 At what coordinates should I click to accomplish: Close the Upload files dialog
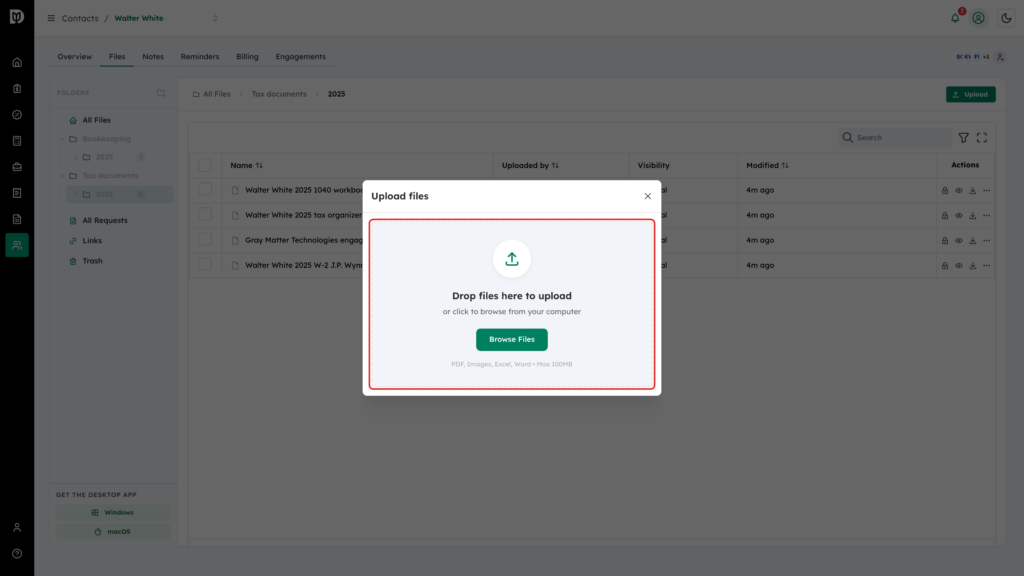point(647,197)
